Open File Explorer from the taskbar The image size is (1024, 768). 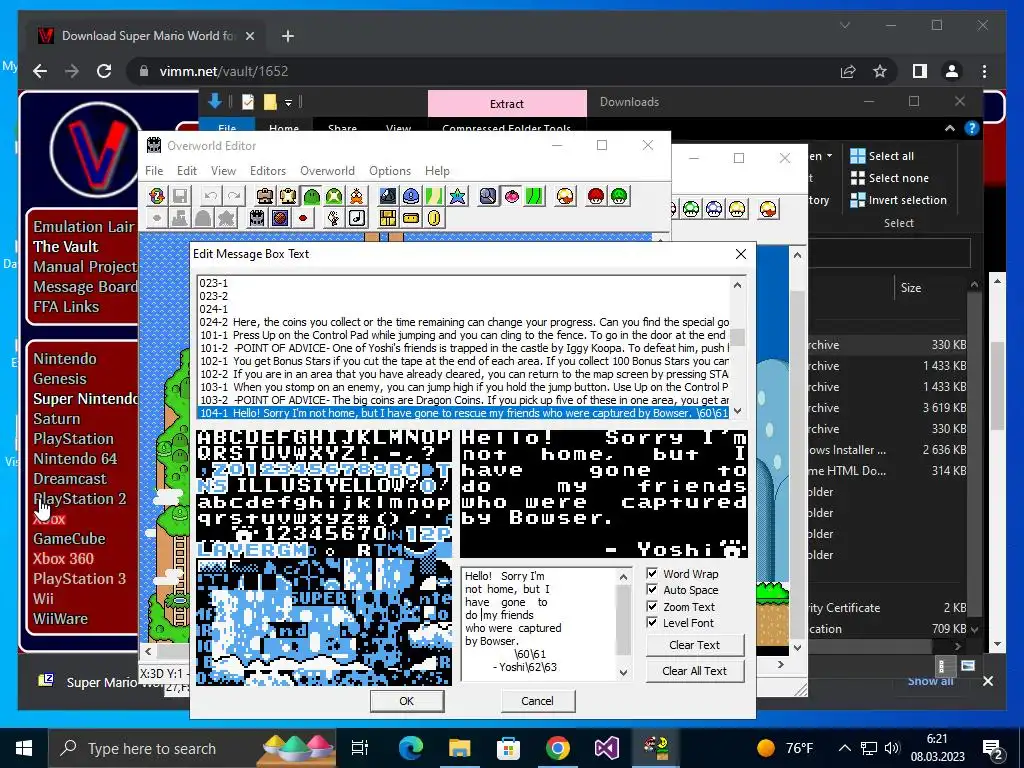[460, 747]
